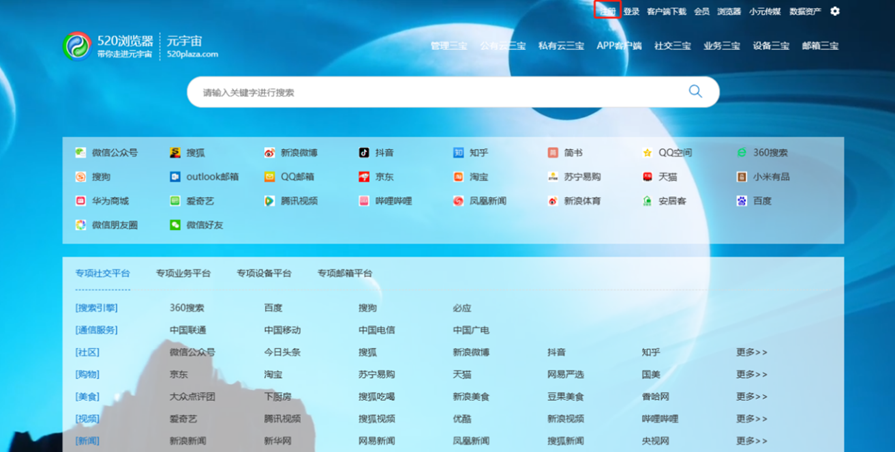Open the QQ邮箱 shortcut icon
895x452 pixels.
coord(269,177)
